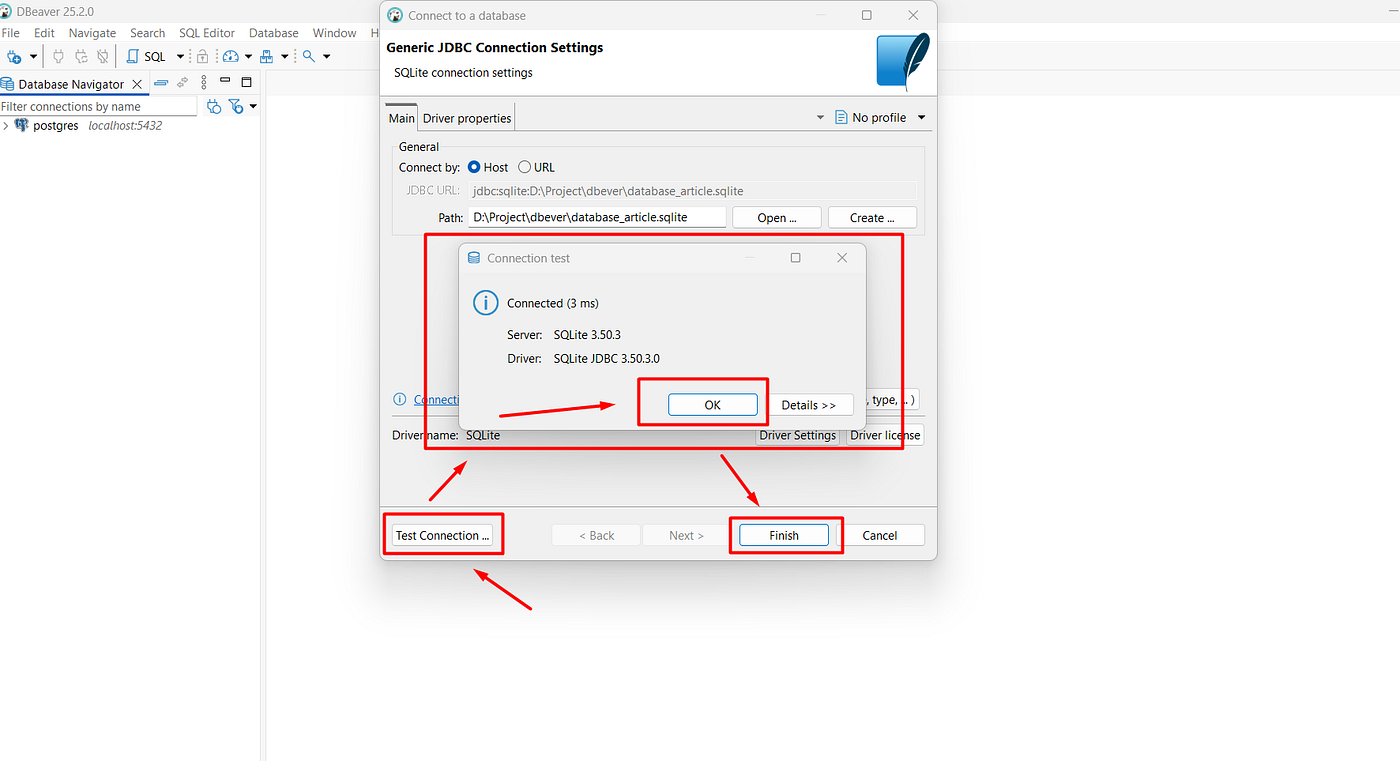Screen dimensions: 1400x761
Task: Click the Driver license button
Action: click(x=886, y=435)
